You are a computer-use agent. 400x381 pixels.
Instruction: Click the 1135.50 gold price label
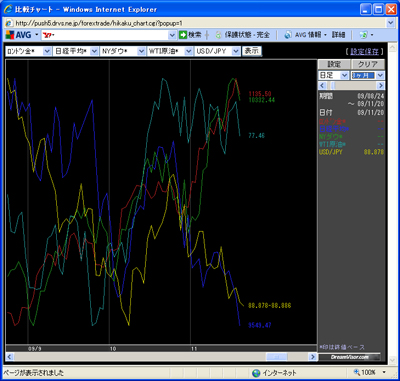[x=260, y=94]
